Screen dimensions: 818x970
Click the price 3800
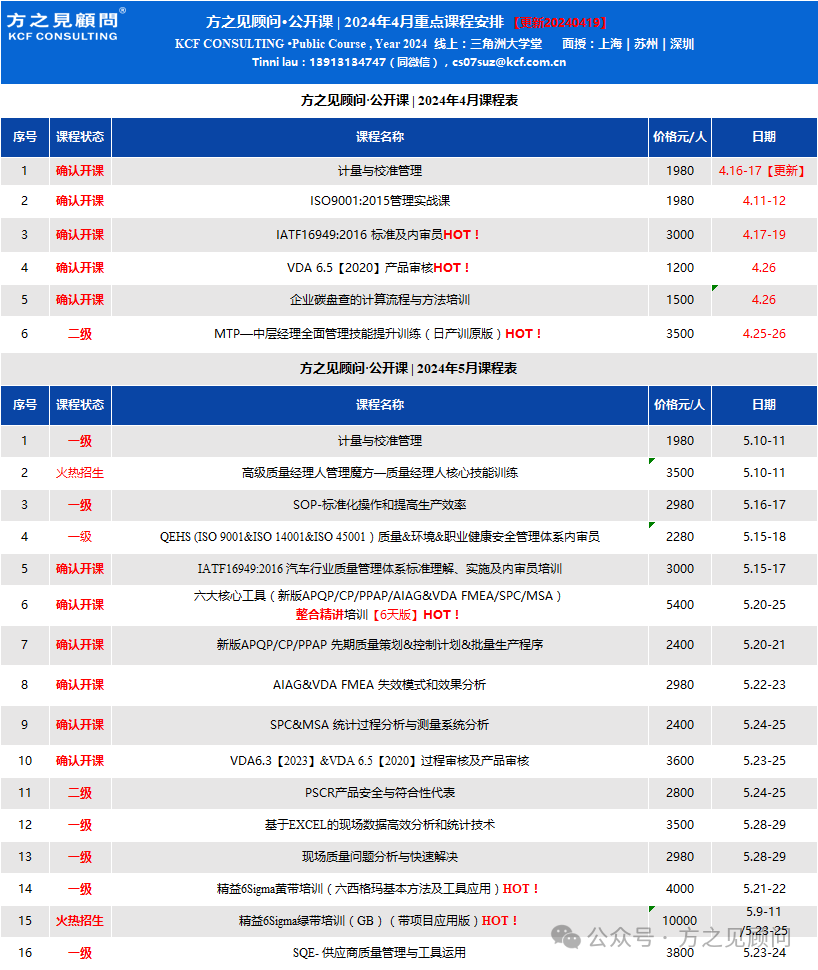point(680,953)
